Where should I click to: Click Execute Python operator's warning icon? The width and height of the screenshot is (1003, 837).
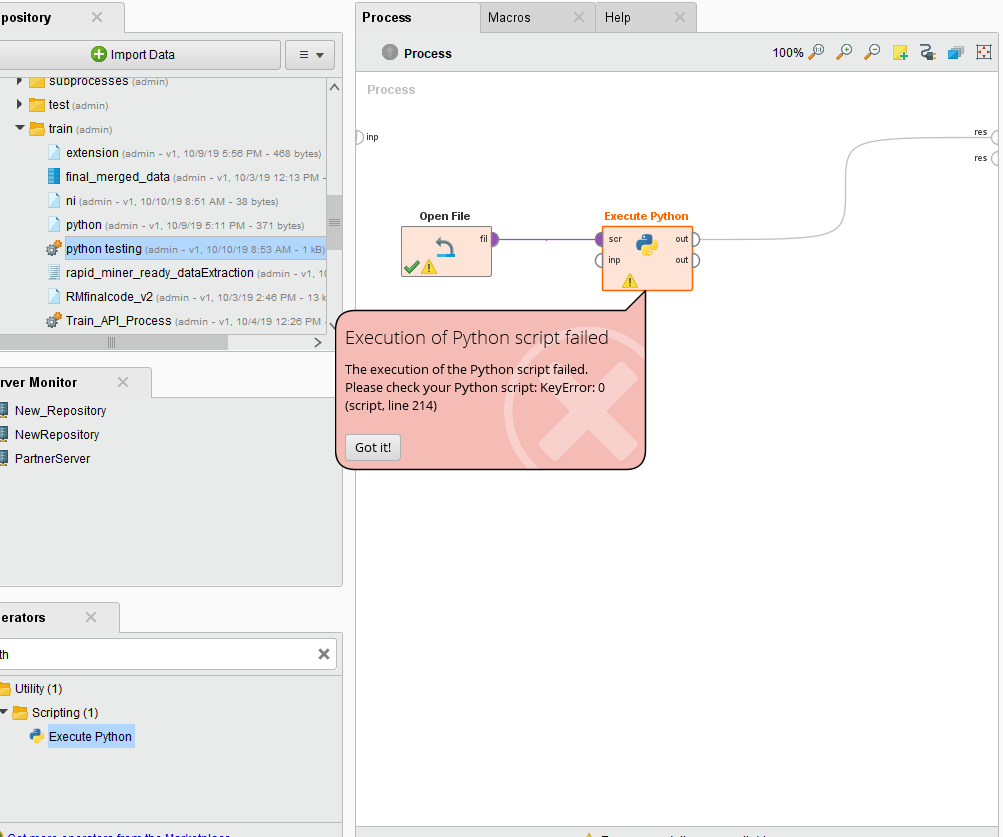tap(629, 280)
